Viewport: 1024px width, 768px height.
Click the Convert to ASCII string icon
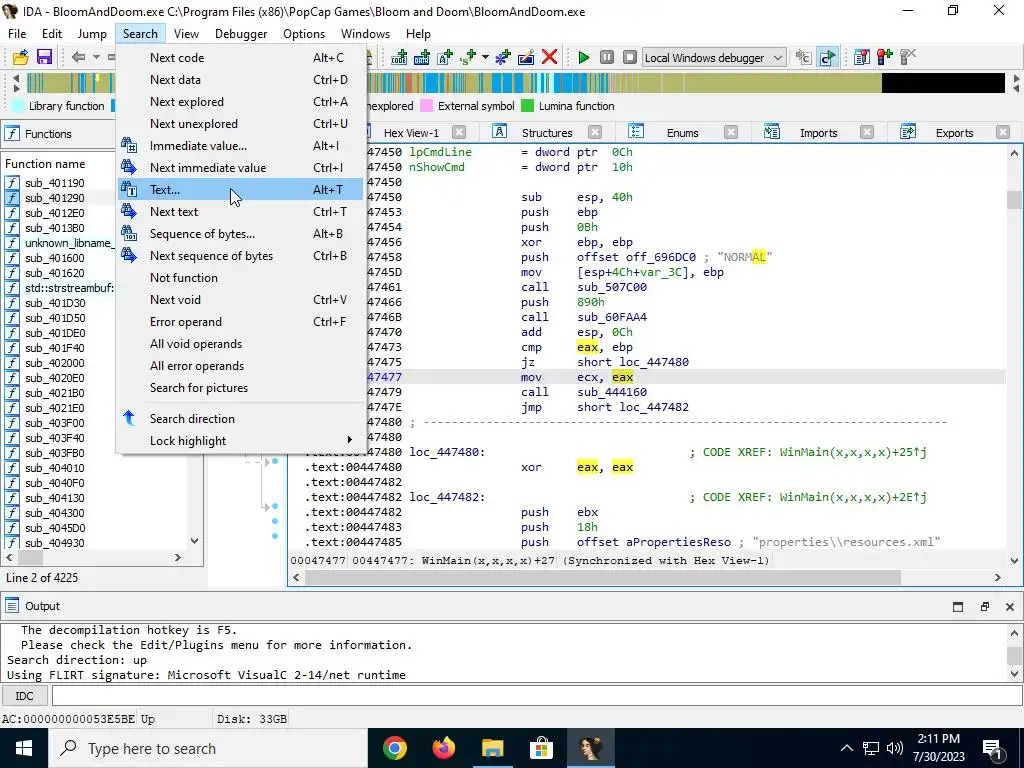click(x=445, y=57)
